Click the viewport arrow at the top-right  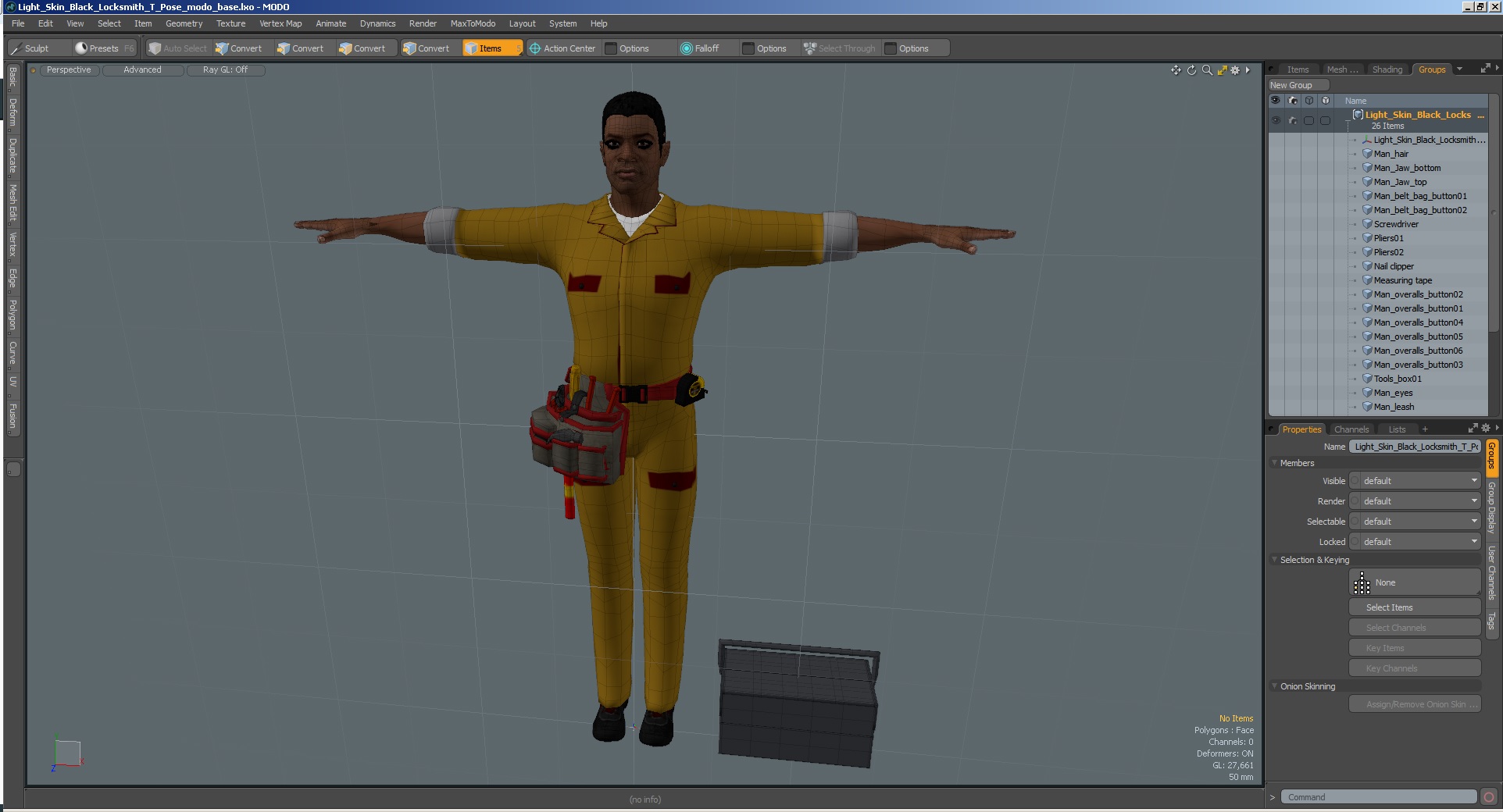click(x=1248, y=70)
